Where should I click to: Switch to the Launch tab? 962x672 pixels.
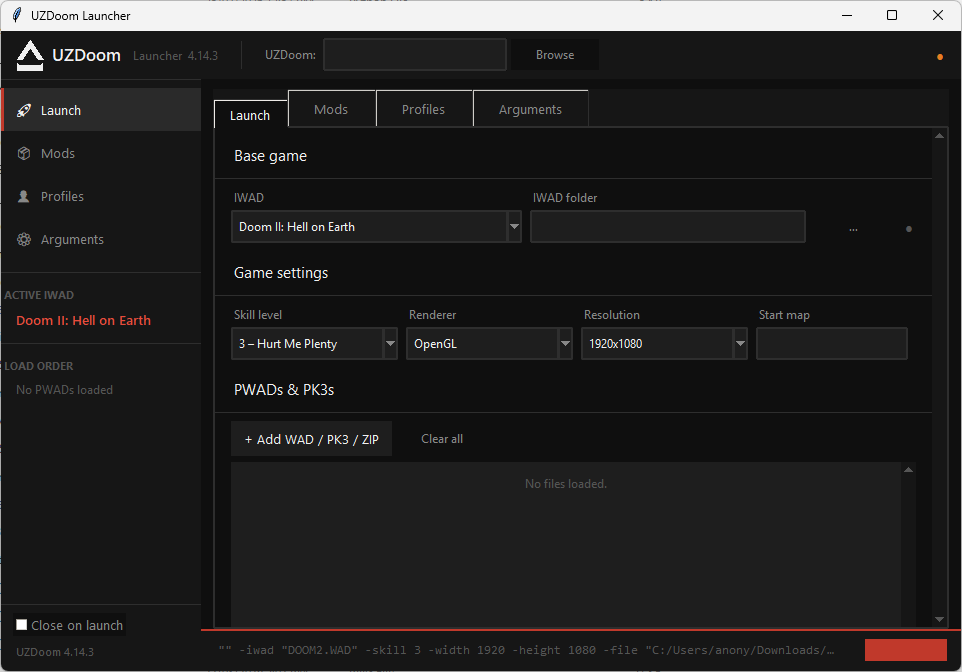250,115
